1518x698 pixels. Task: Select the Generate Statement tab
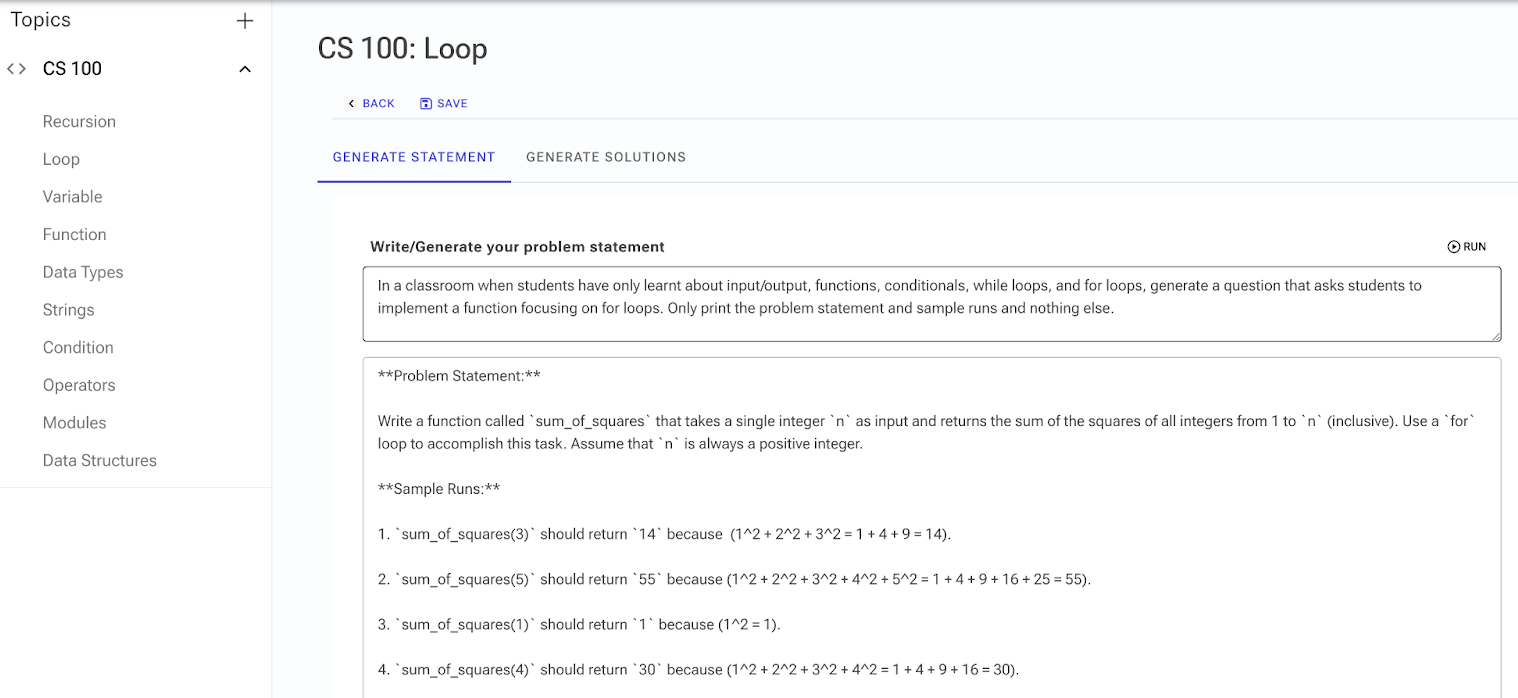414,157
